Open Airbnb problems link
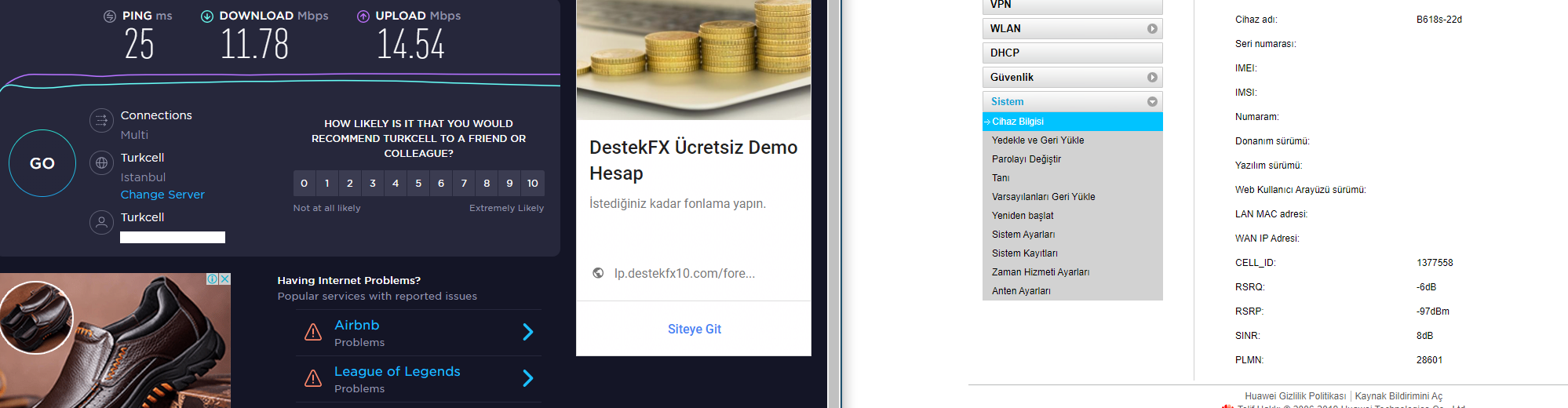 [x=357, y=325]
